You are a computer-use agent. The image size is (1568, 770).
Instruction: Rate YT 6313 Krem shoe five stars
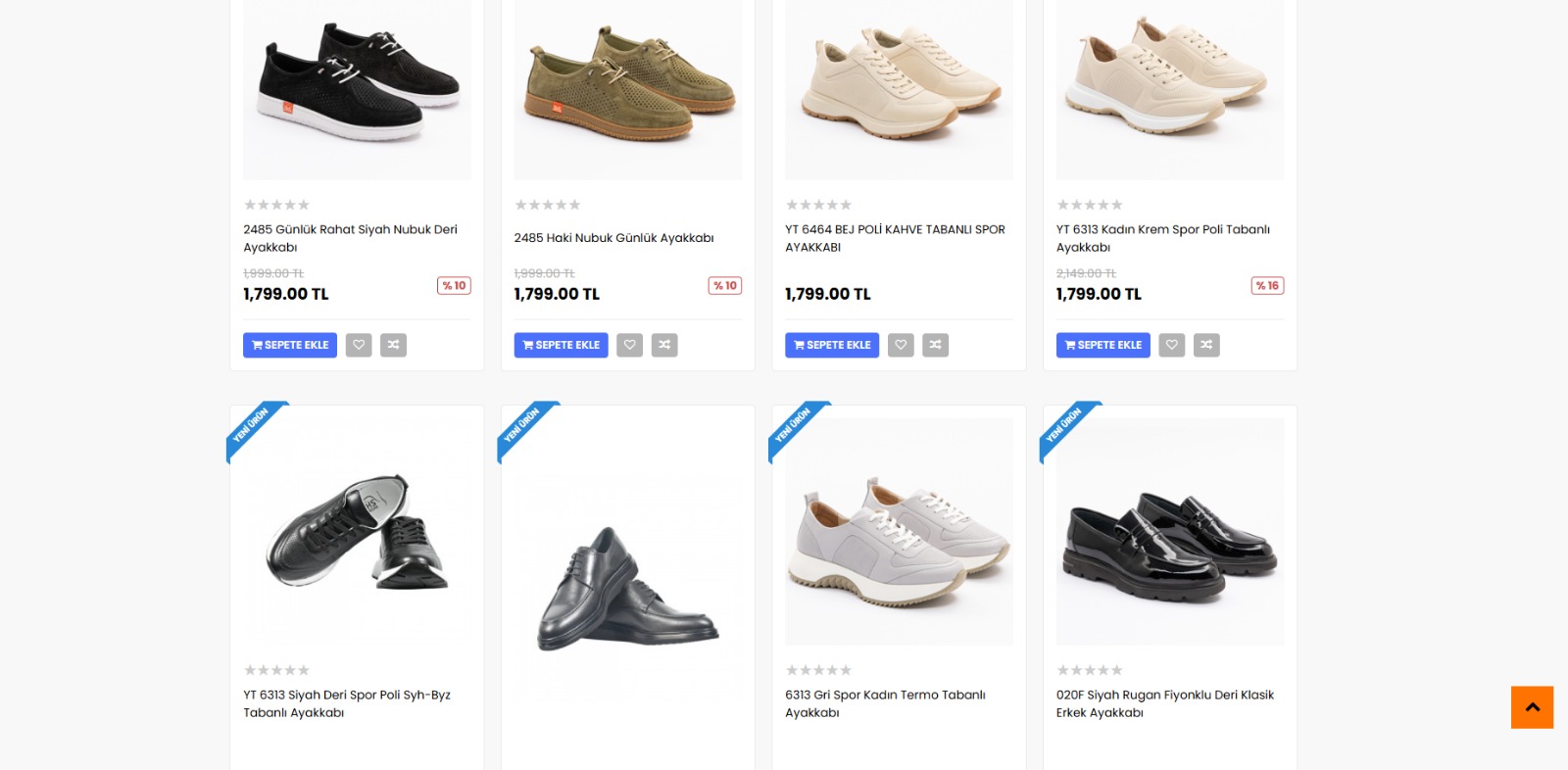click(1117, 205)
